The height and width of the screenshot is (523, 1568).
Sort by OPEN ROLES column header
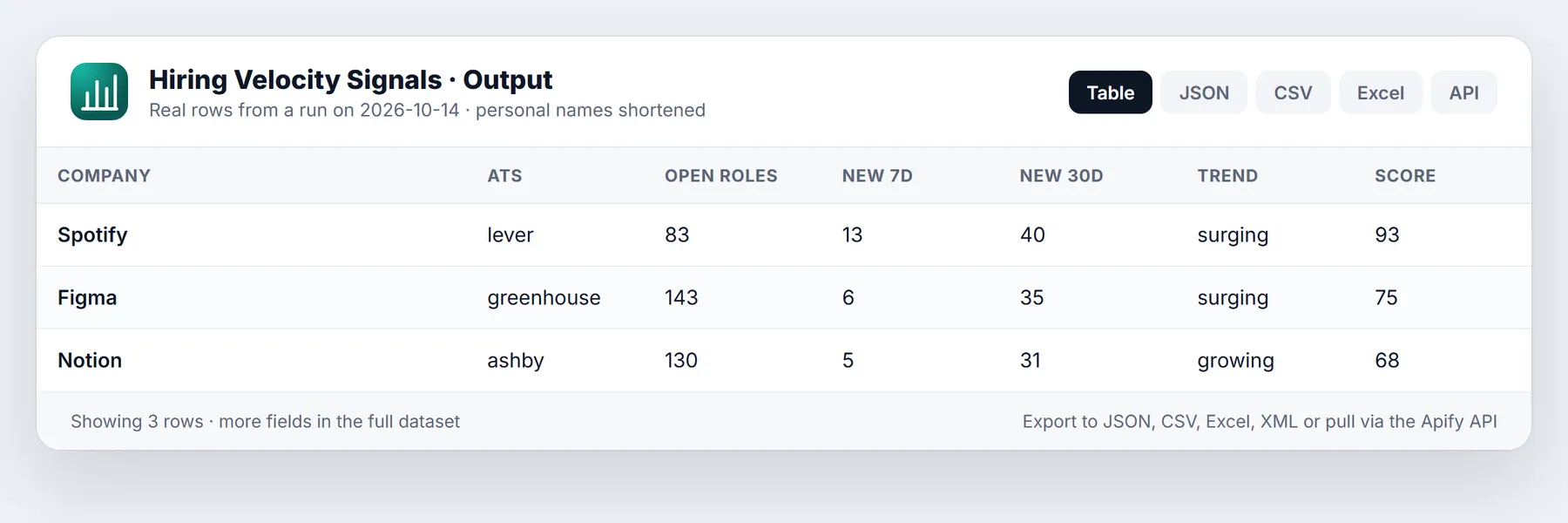[720, 176]
